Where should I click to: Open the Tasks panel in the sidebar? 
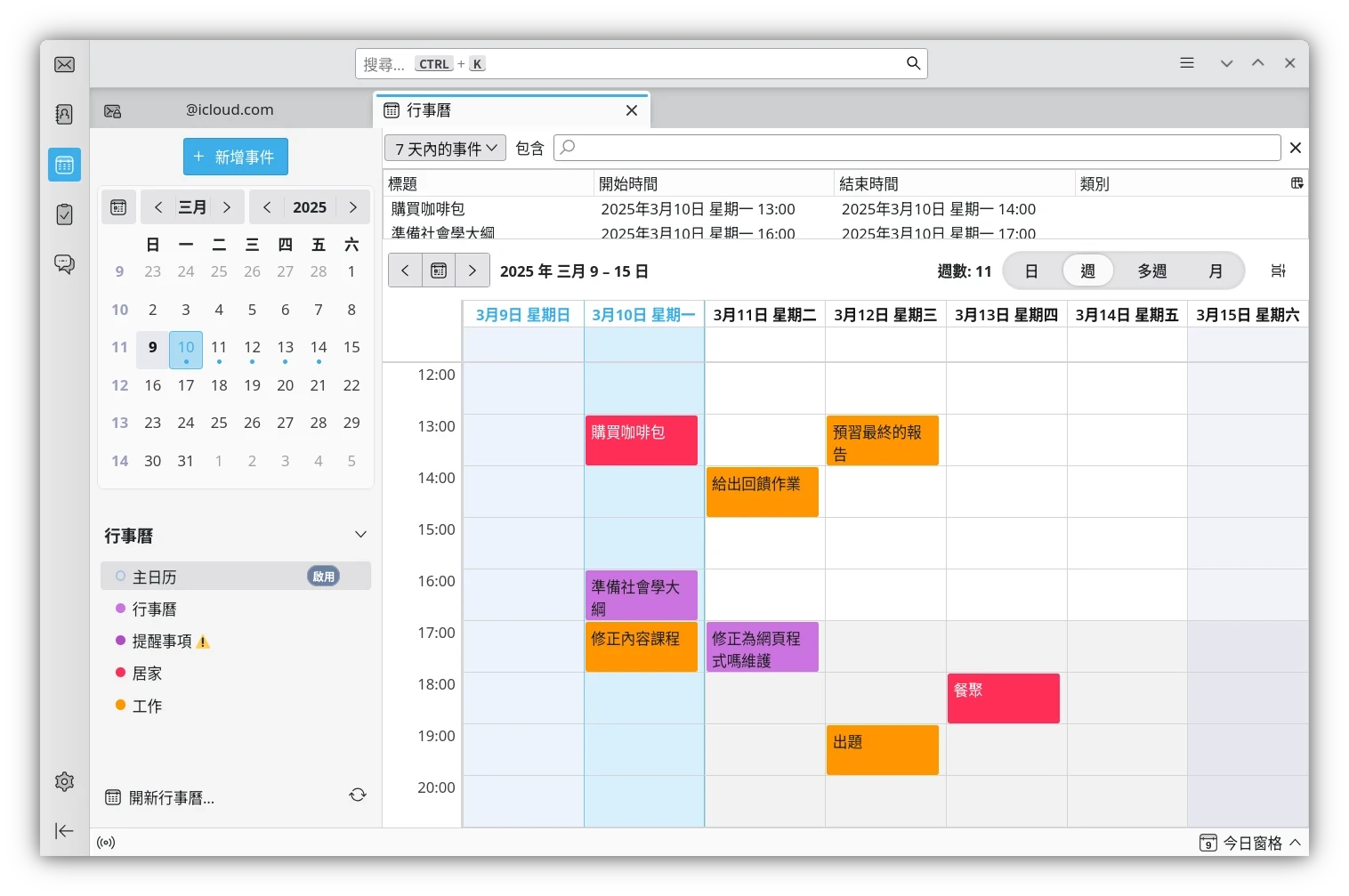point(64,214)
